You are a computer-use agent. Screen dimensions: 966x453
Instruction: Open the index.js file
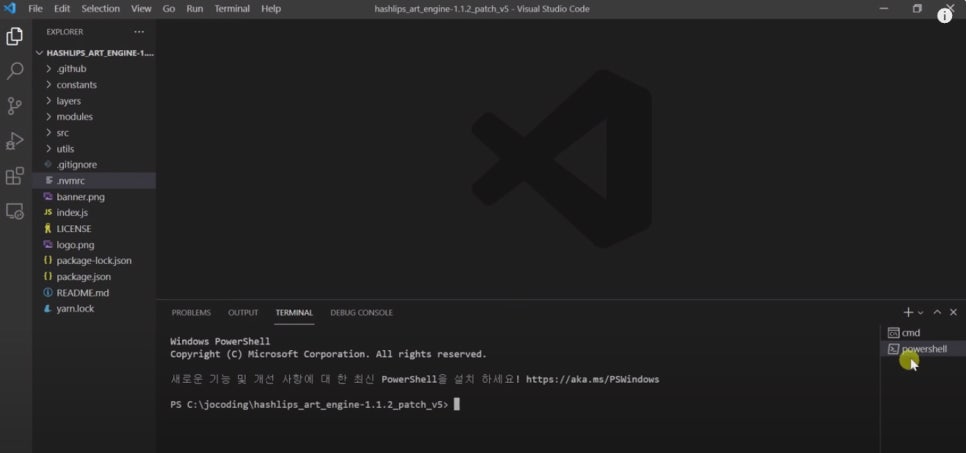coord(94,213)
